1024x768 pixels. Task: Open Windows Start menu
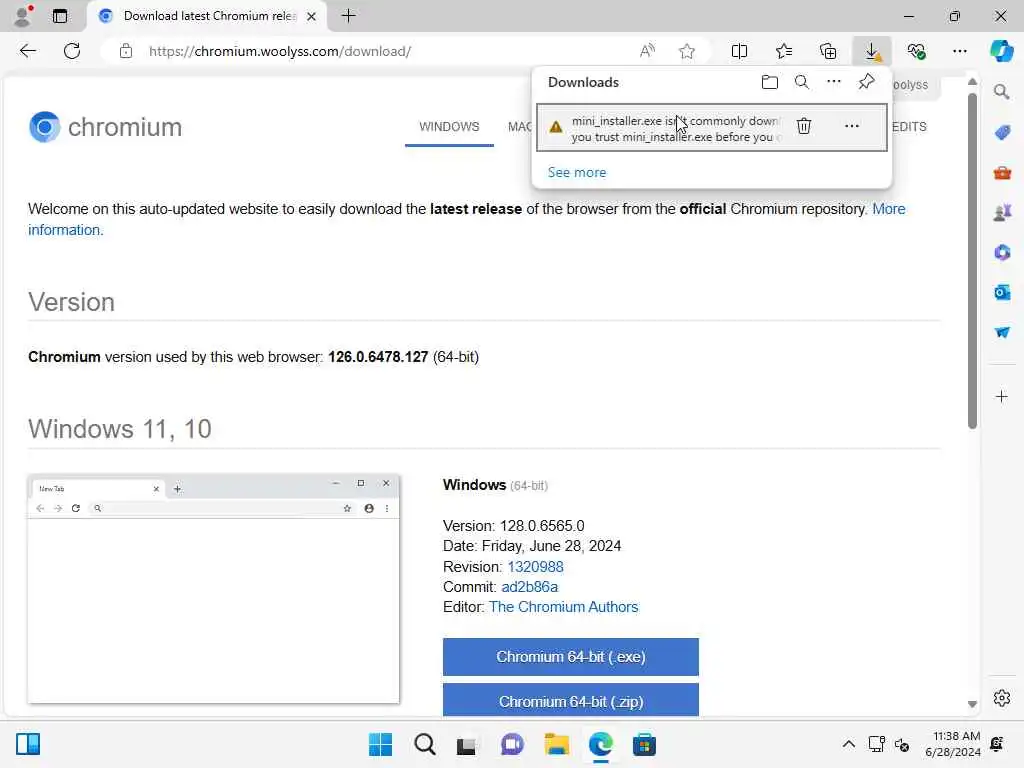(x=381, y=744)
